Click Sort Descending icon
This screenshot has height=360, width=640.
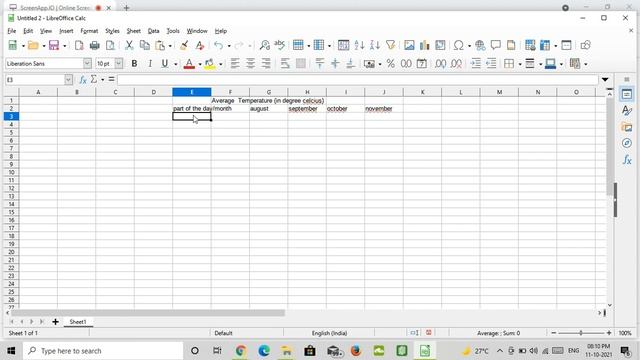click(375, 45)
